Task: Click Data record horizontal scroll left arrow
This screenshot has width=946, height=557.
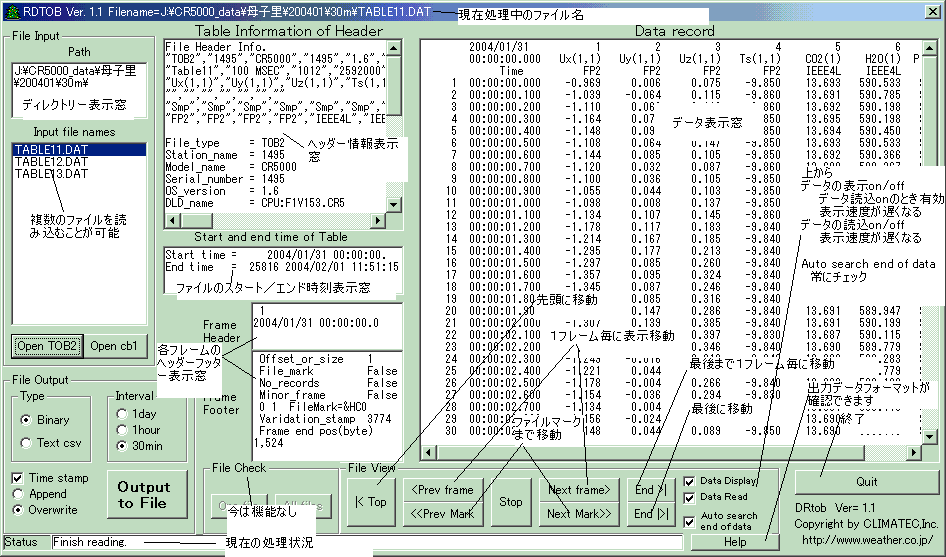Action: click(428, 452)
